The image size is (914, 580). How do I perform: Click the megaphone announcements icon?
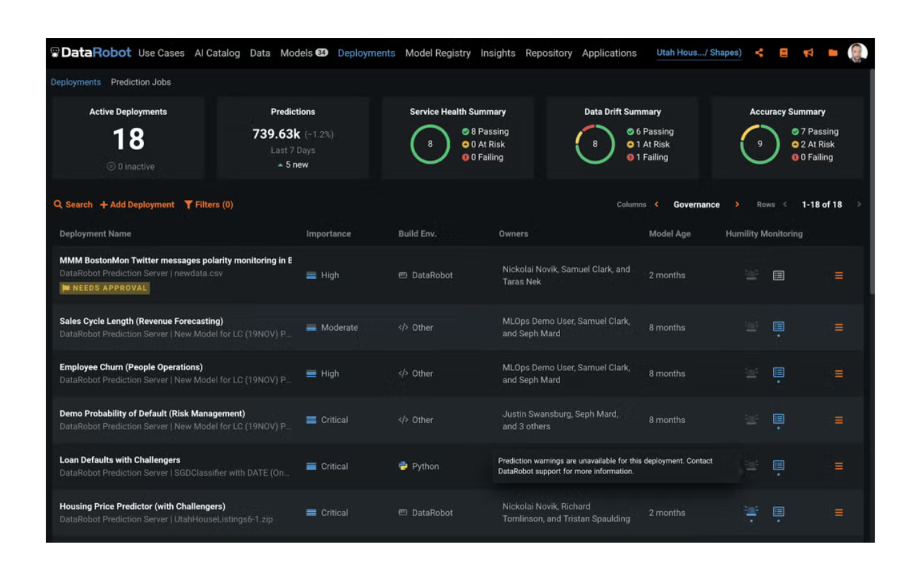[808, 52]
